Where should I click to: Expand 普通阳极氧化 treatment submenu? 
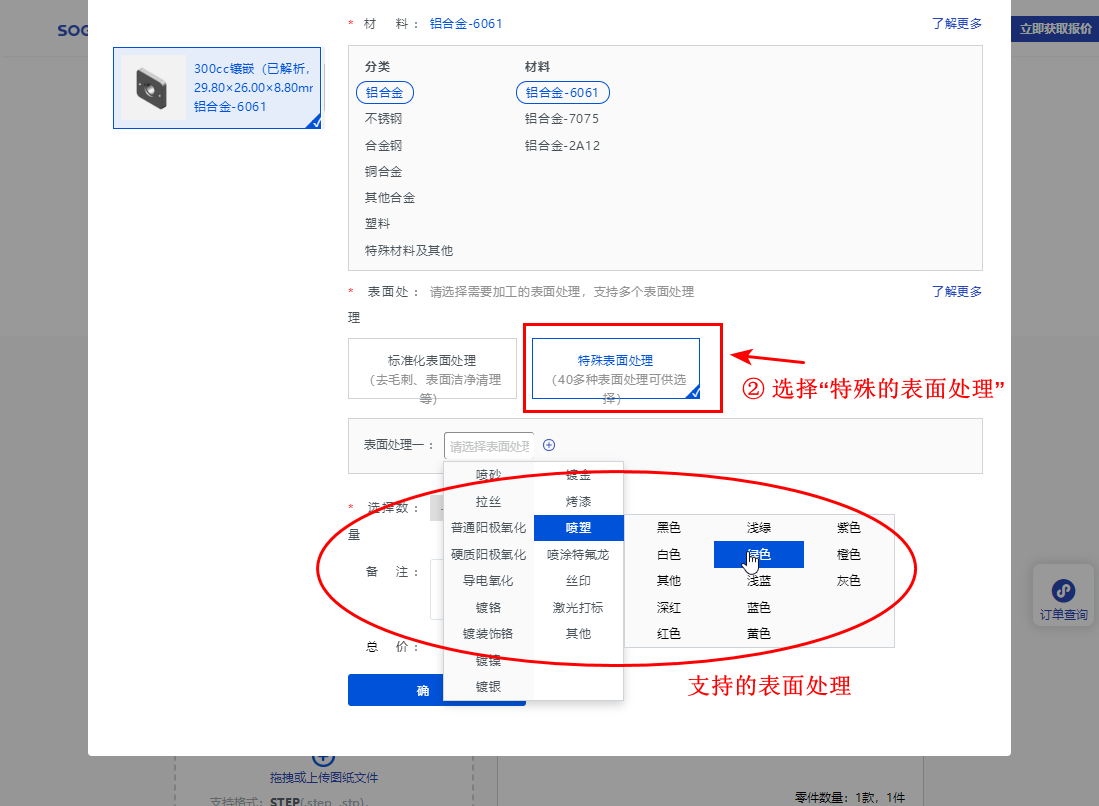488,527
